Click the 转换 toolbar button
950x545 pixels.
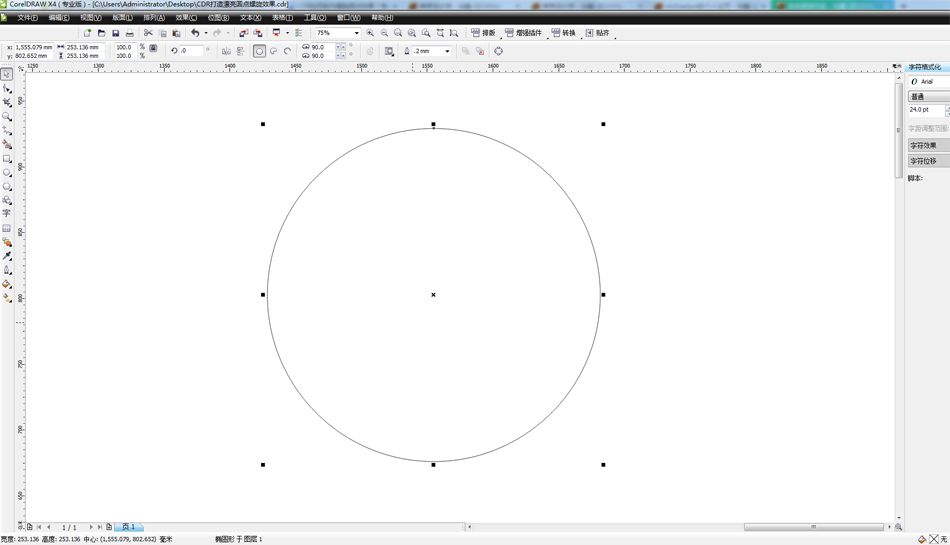[564, 33]
